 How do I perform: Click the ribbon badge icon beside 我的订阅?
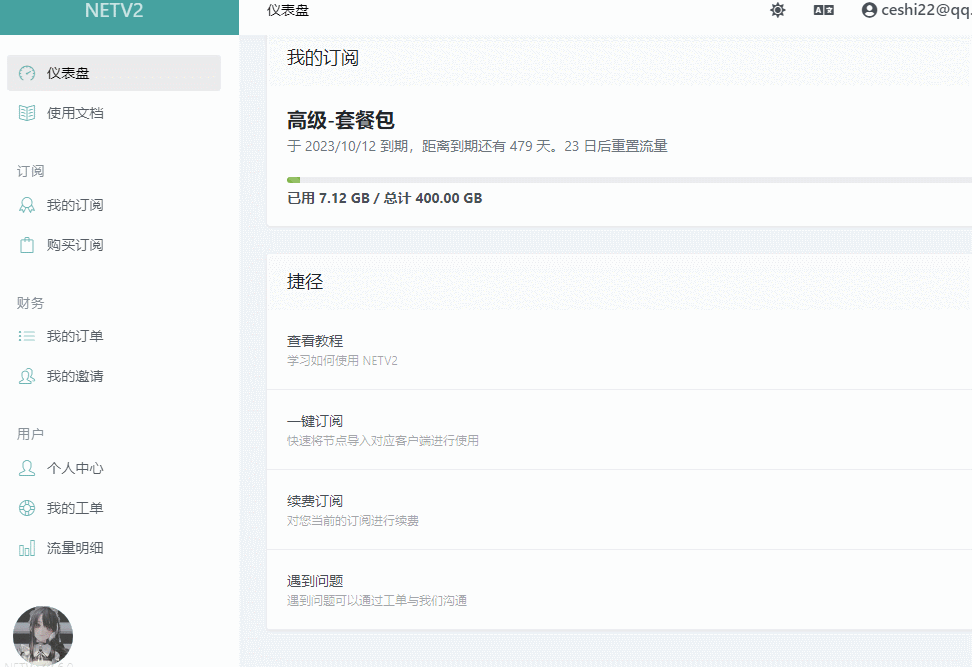click(27, 205)
